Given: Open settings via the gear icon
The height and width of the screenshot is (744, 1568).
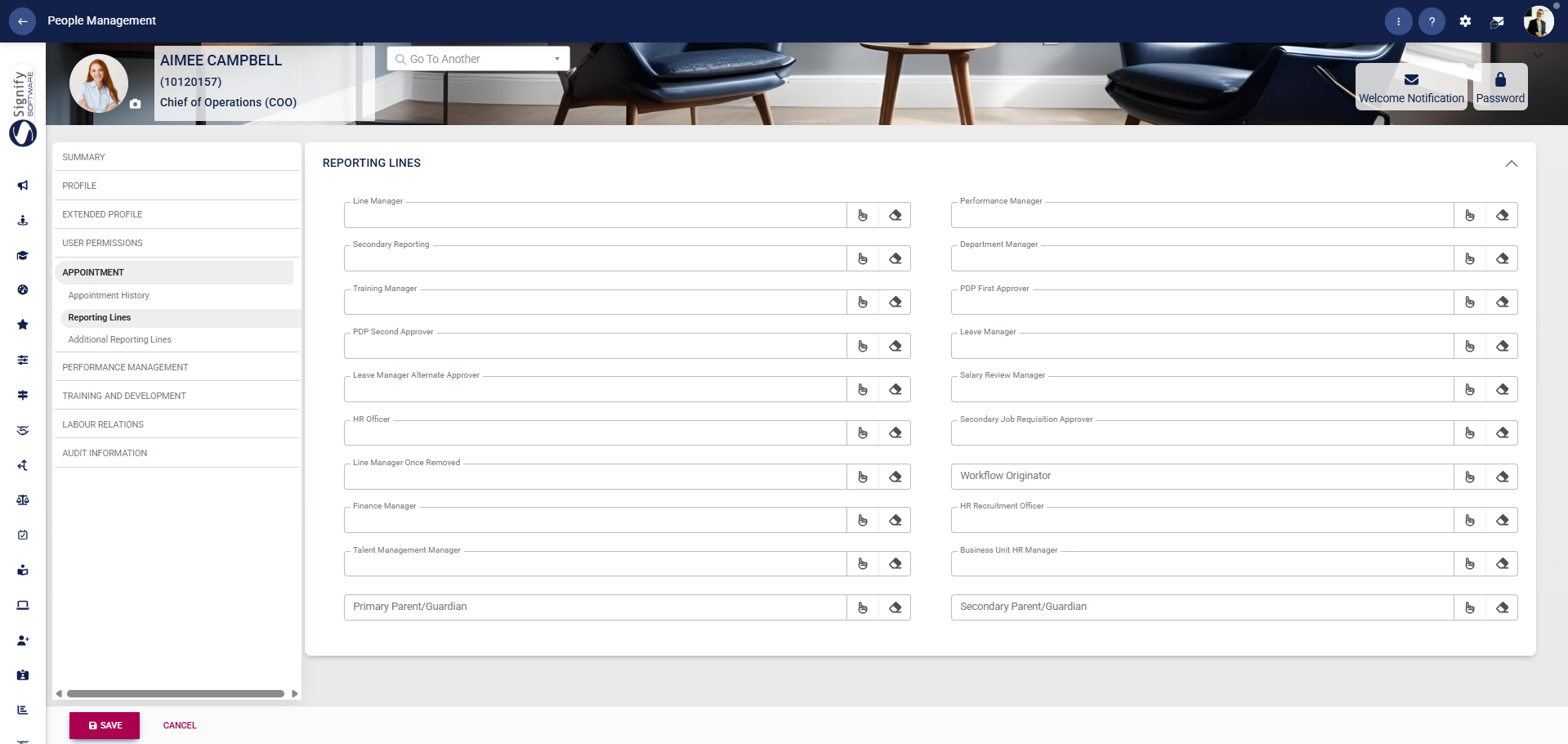Looking at the screenshot, I should point(1465,20).
